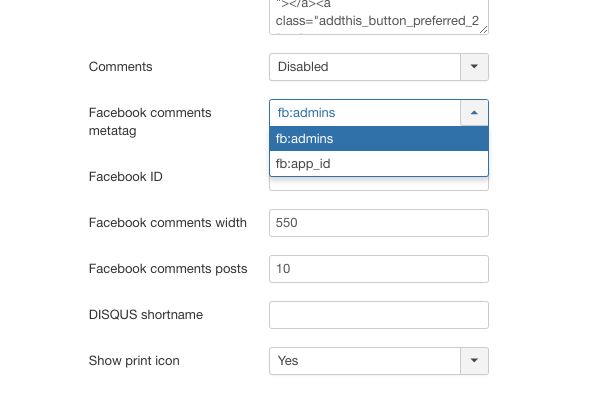Viewport: 604px width, 397px height.
Task: Collapse the Facebook comments metatag dropdown arrow
Action: tap(474, 113)
